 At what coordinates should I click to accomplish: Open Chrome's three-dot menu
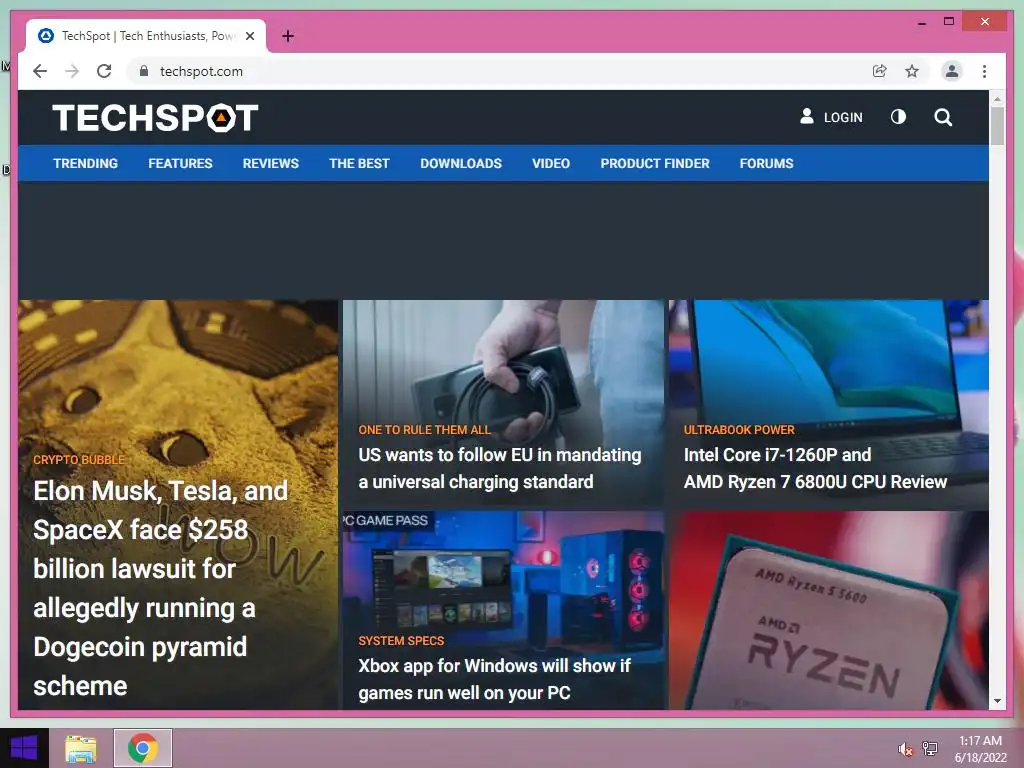pos(984,71)
